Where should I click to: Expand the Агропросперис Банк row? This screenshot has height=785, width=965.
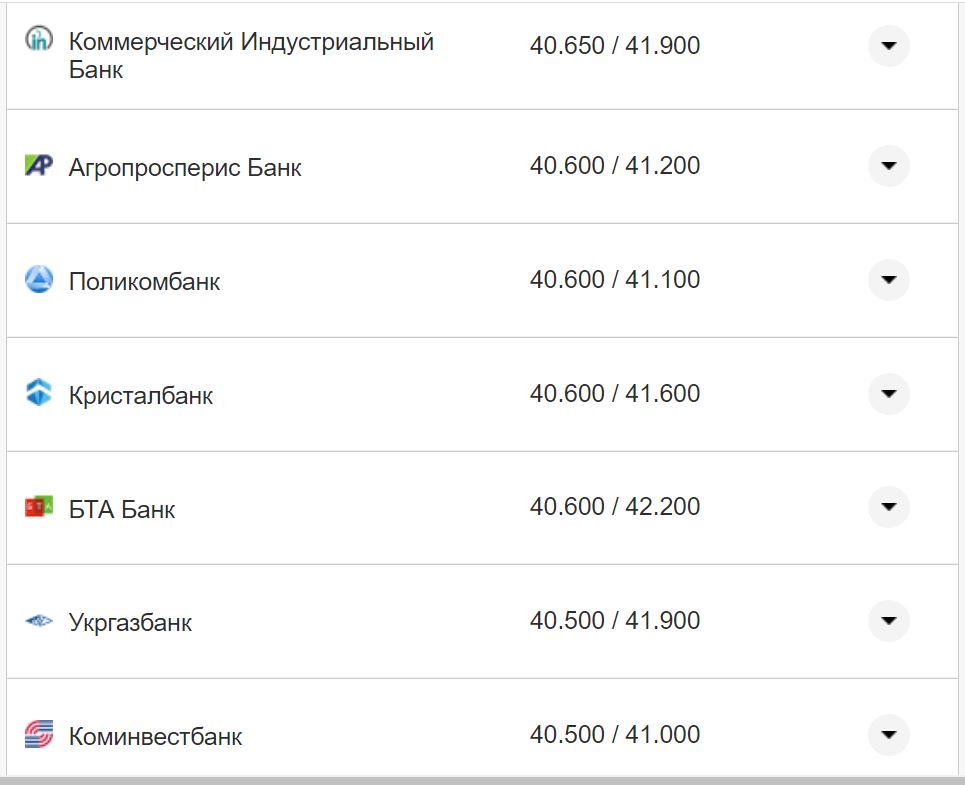point(888,166)
